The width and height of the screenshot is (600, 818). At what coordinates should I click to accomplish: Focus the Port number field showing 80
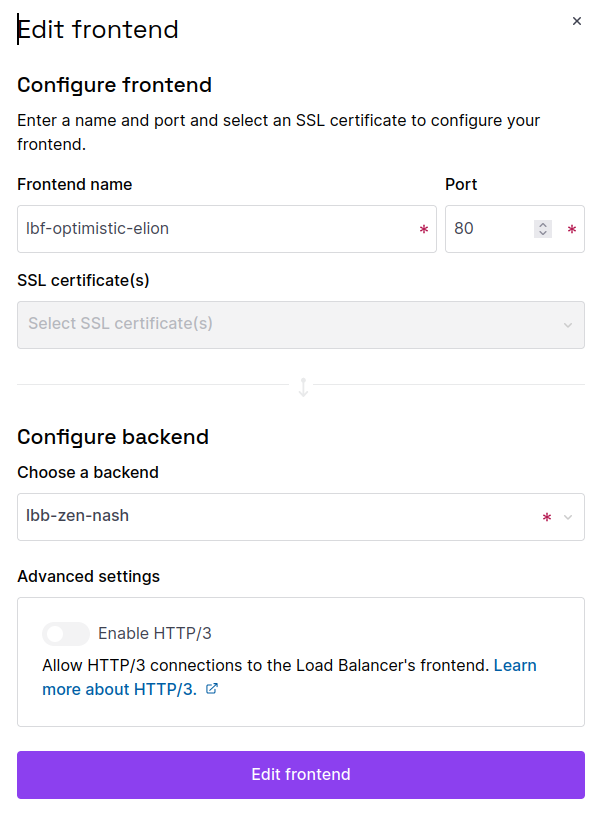pos(485,229)
